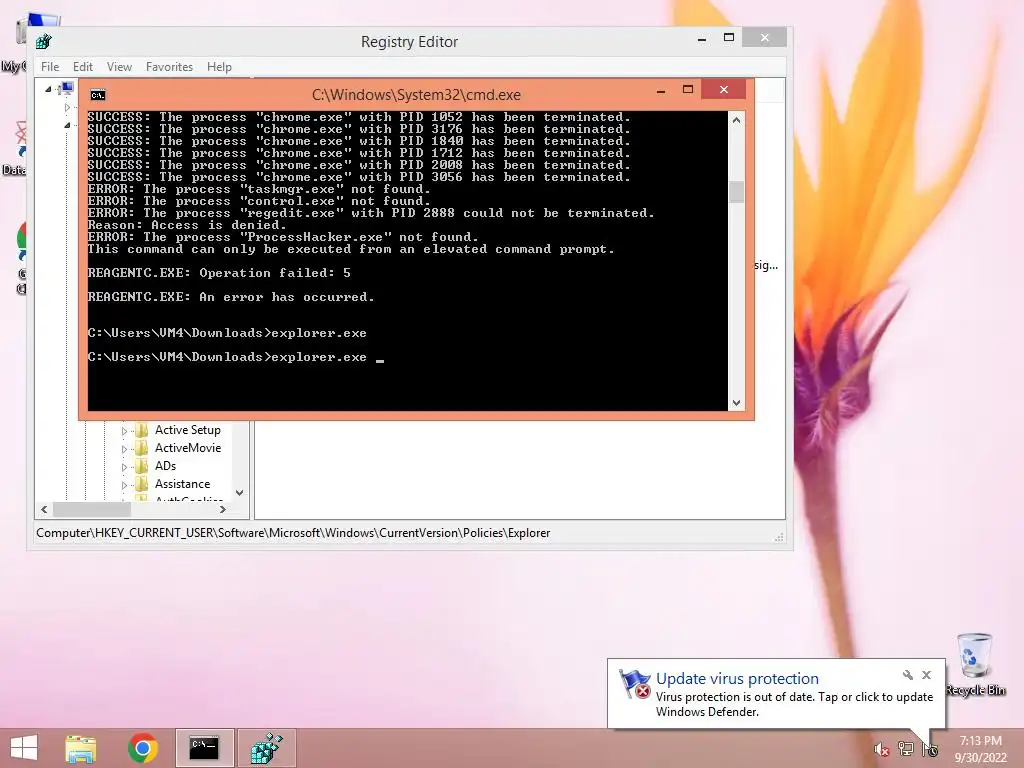Click the network tray icon
Viewport: 1024px width, 768px height.
pyautogui.click(x=906, y=749)
